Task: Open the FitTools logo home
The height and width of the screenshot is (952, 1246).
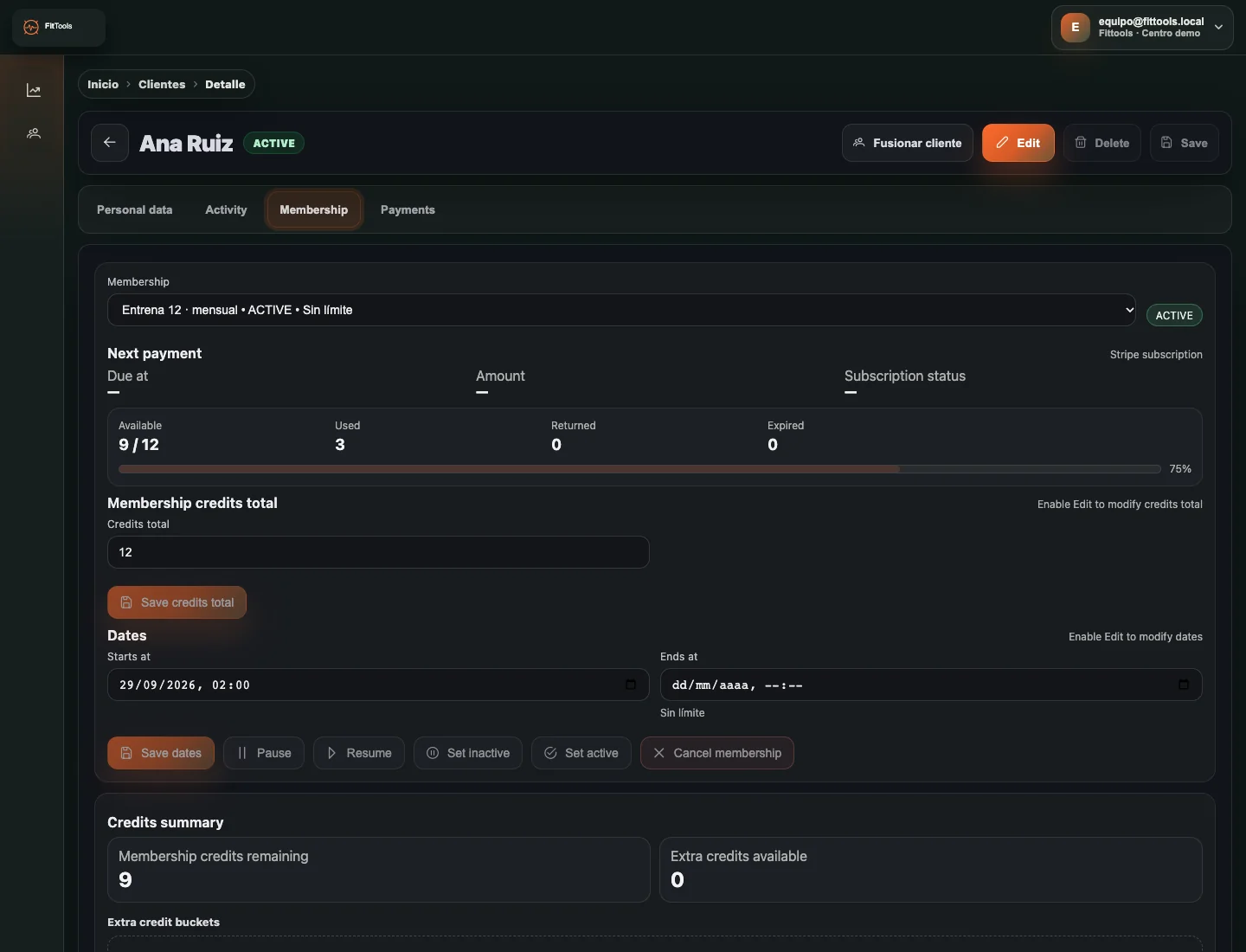Action: pyautogui.click(x=58, y=27)
